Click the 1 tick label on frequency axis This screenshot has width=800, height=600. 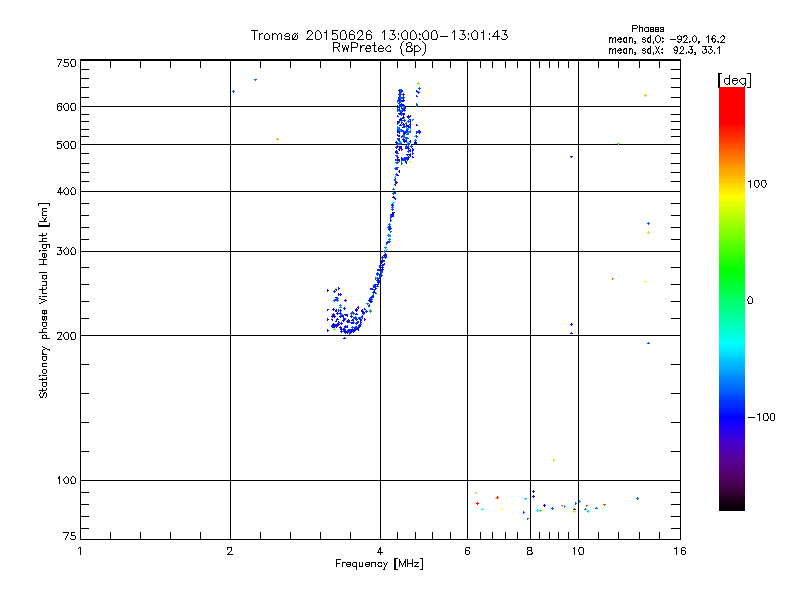pos(80,551)
